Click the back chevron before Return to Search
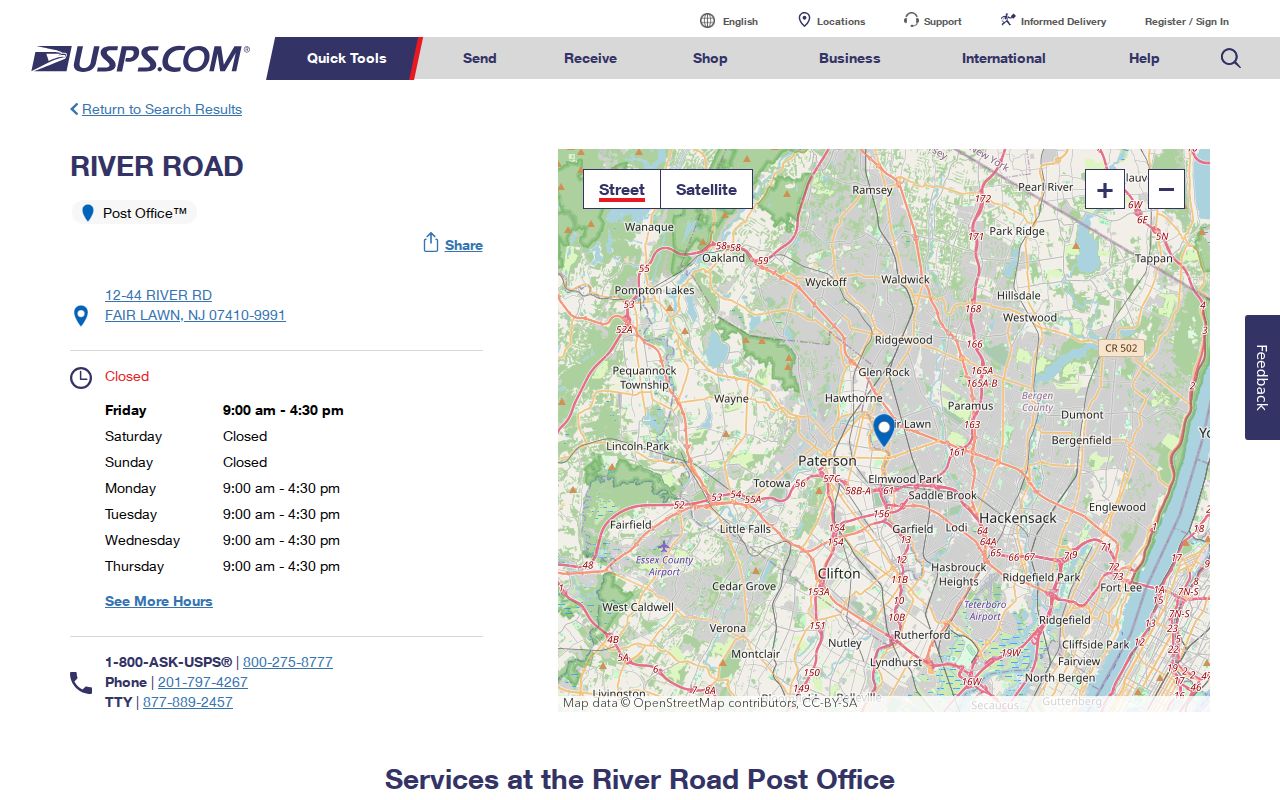The width and height of the screenshot is (1280, 800). coord(74,109)
